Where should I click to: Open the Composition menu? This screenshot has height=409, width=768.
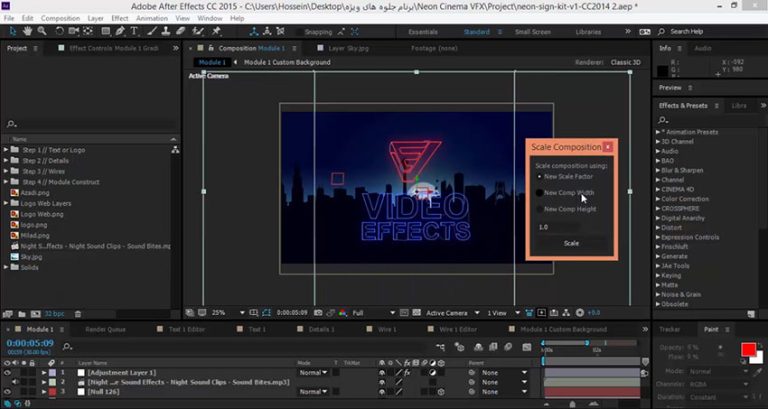pos(60,18)
